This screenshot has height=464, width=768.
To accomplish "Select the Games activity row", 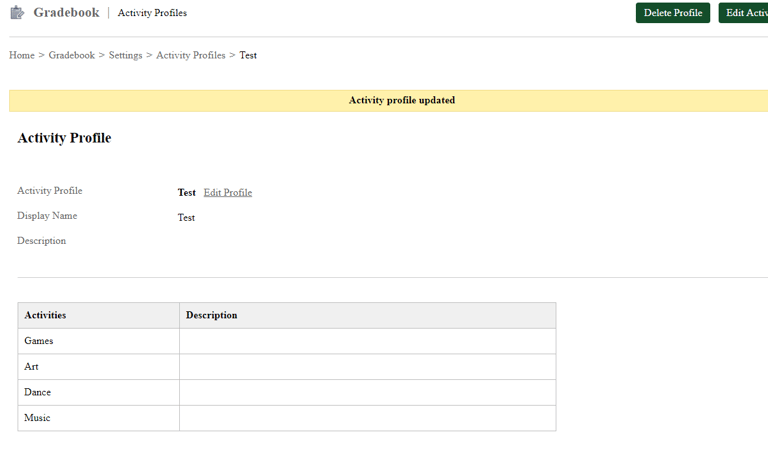I will (x=39, y=341).
